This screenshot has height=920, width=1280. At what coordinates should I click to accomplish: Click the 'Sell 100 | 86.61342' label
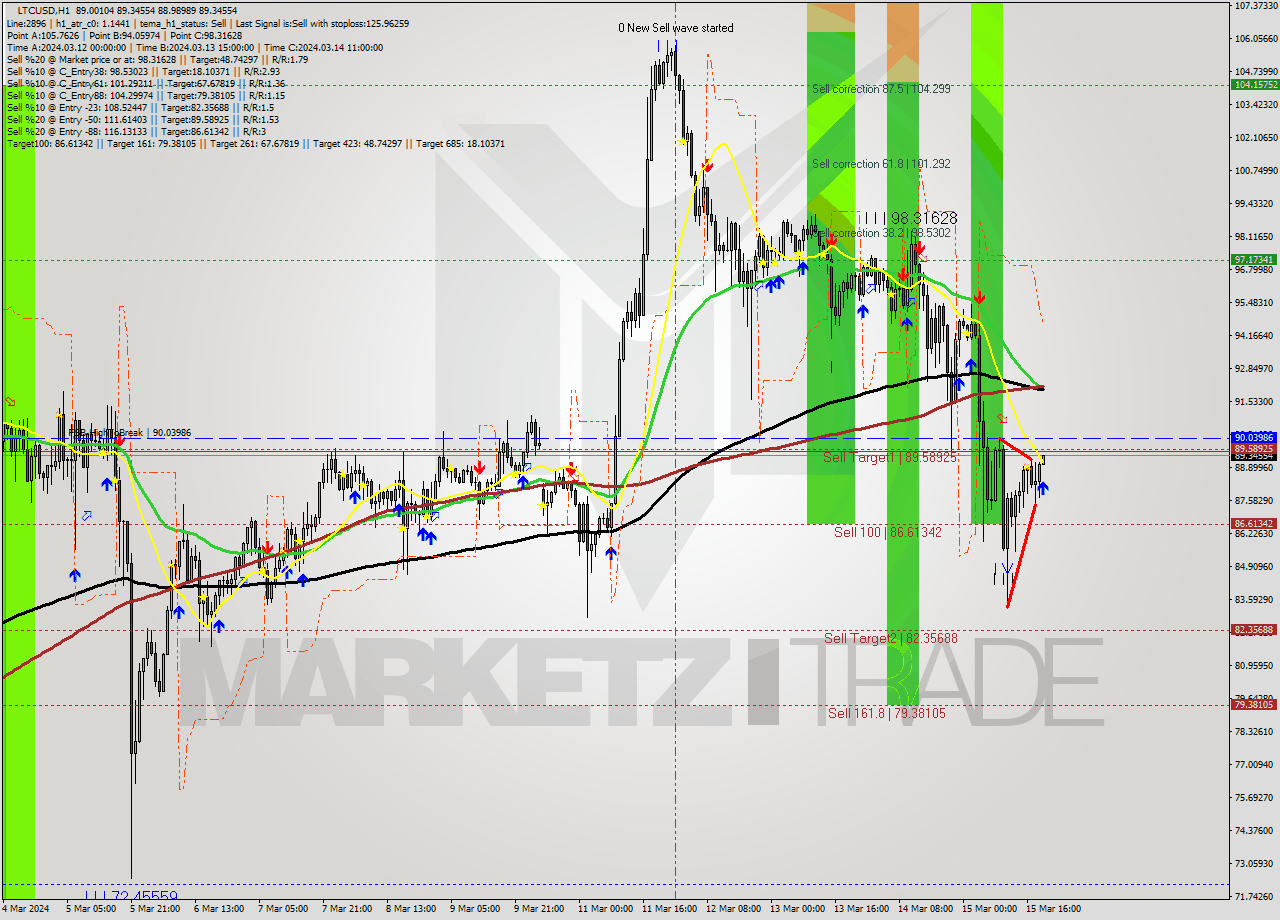tap(888, 532)
